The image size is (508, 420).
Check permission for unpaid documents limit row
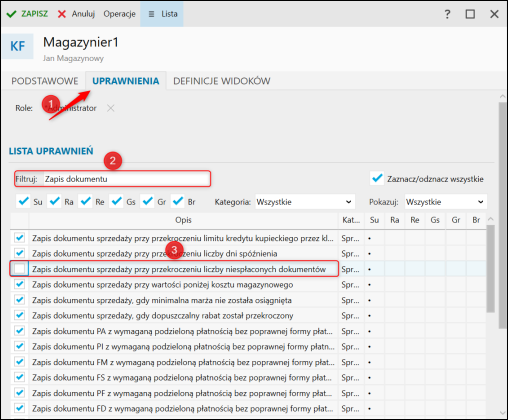pyautogui.click(x=20, y=269)
